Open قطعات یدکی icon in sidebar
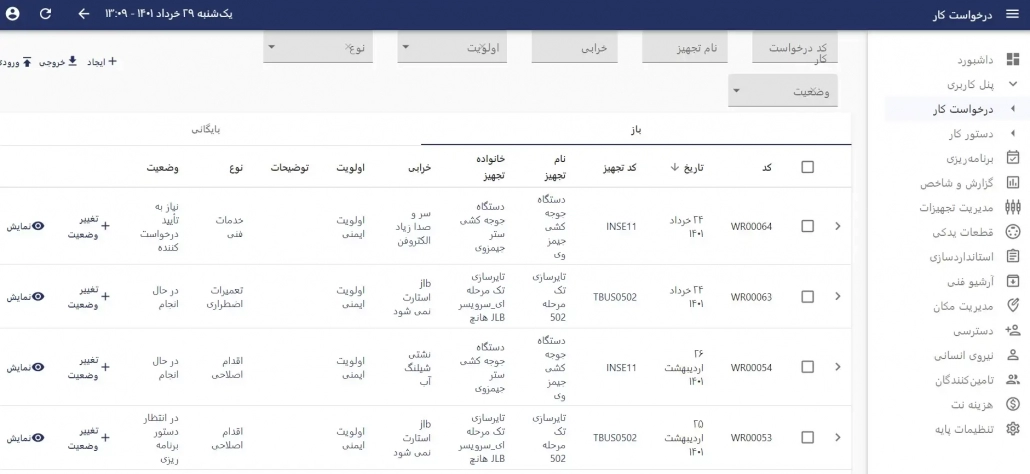This screenshot has width=1030, height=474. [1012, 232]
